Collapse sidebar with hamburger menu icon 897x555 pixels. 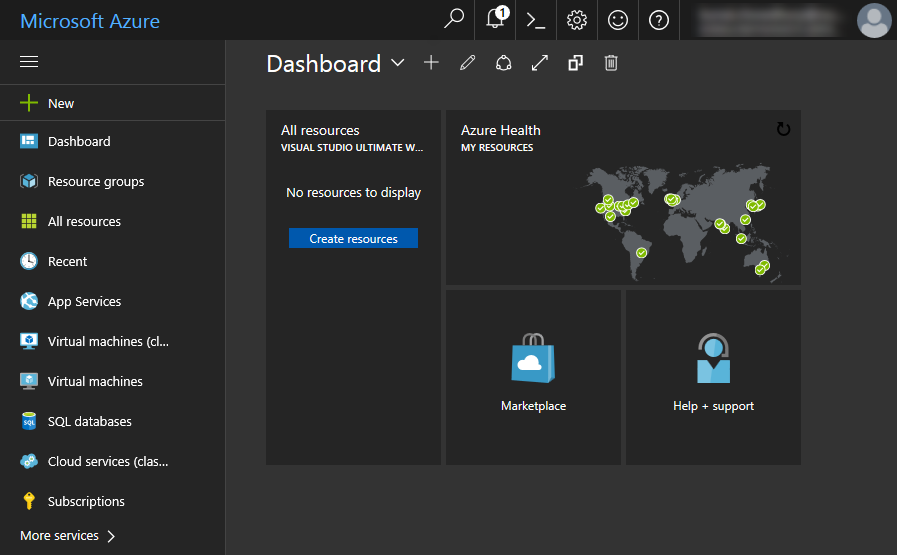click(x=29, y=61)
